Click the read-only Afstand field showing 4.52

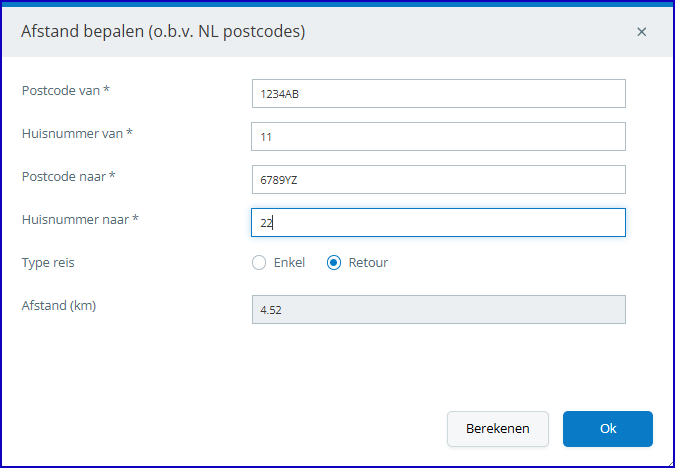pyautogui.click(x=439, y=310)
